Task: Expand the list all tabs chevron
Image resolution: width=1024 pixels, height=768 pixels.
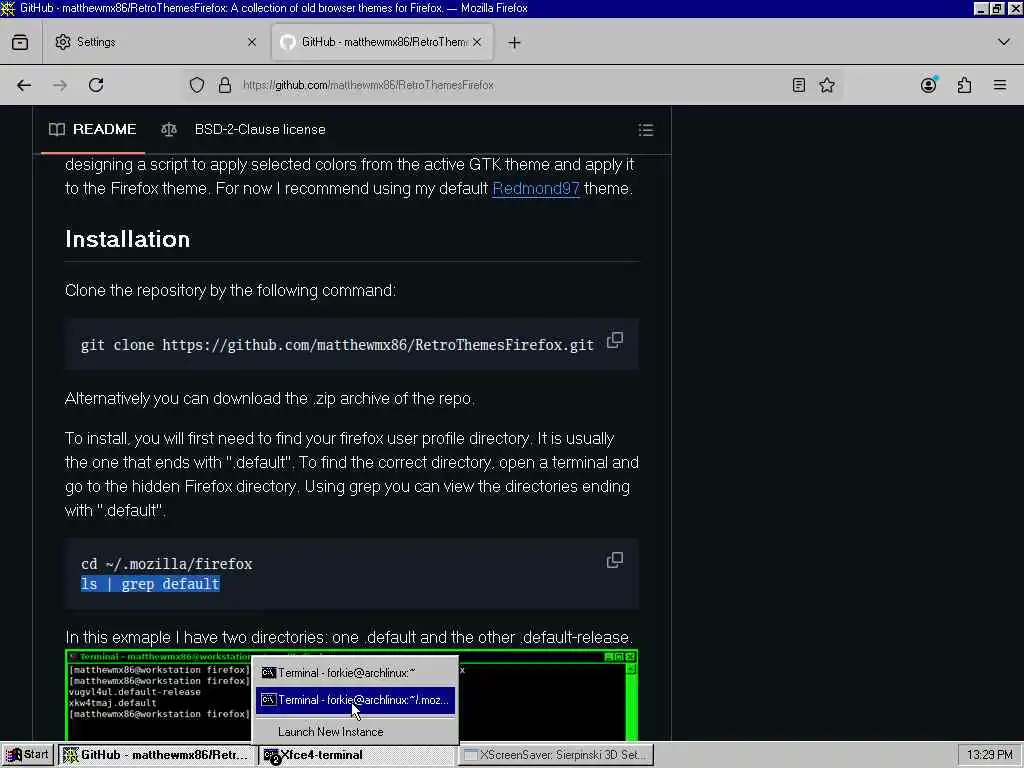Action: coord(1004,42)
